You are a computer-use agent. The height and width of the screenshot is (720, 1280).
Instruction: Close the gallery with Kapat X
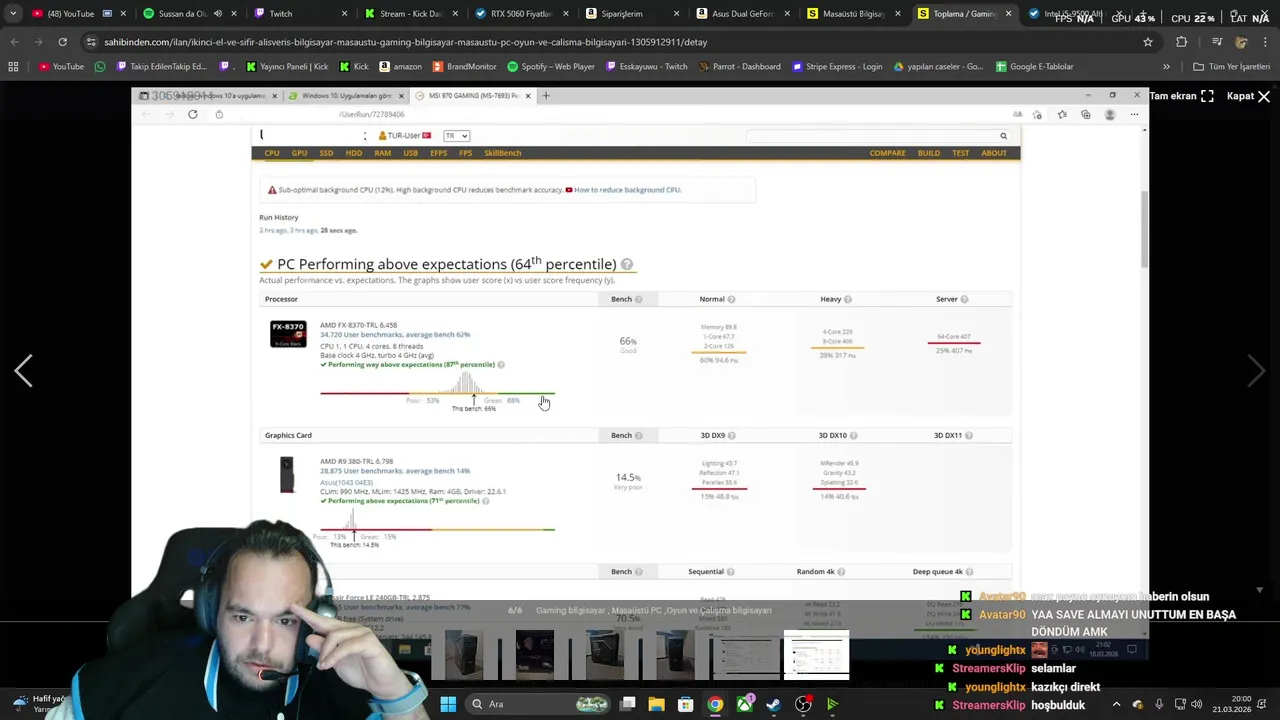point(1249,96)
